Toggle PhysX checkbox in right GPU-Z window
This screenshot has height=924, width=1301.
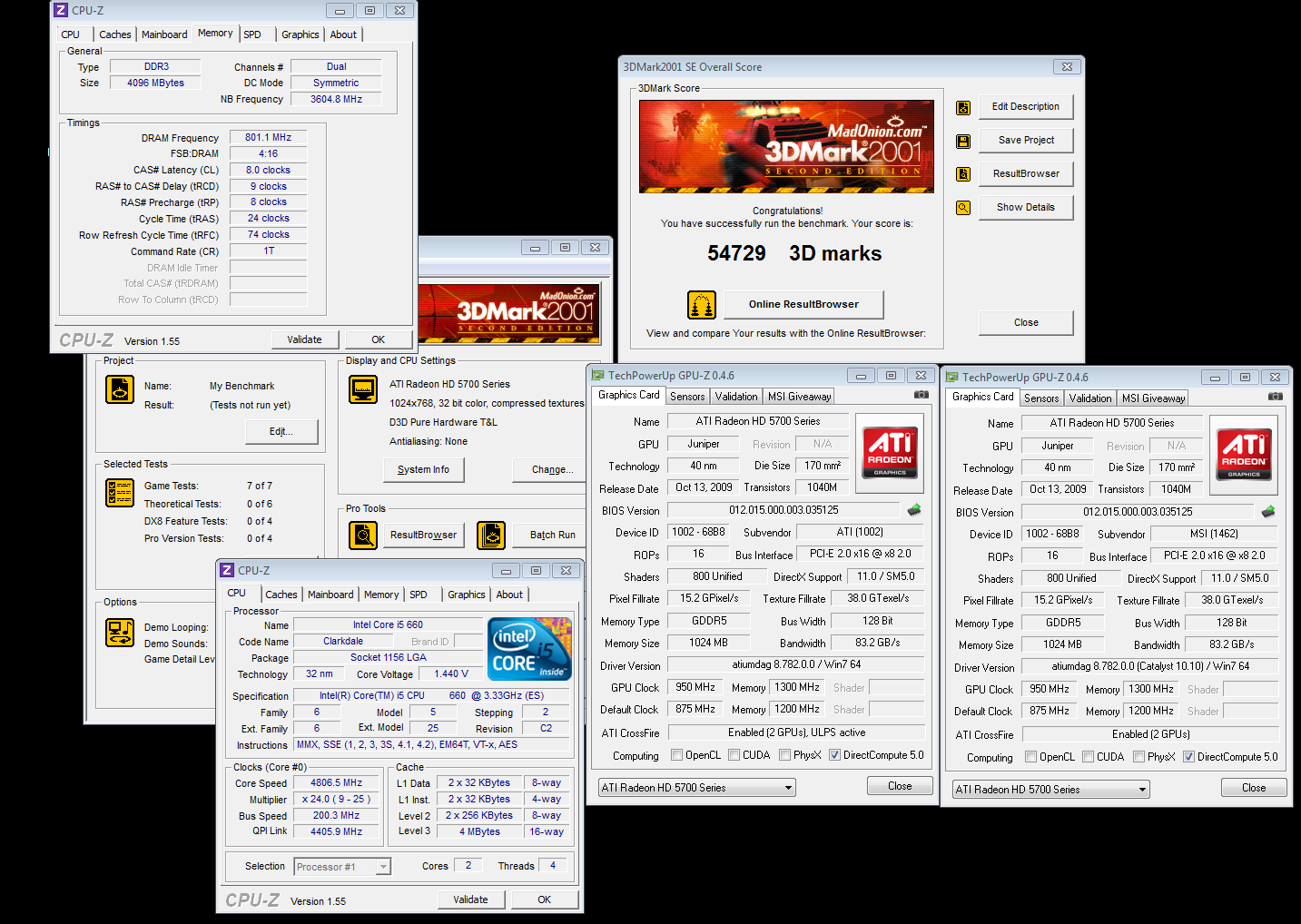coord(1138,757)
